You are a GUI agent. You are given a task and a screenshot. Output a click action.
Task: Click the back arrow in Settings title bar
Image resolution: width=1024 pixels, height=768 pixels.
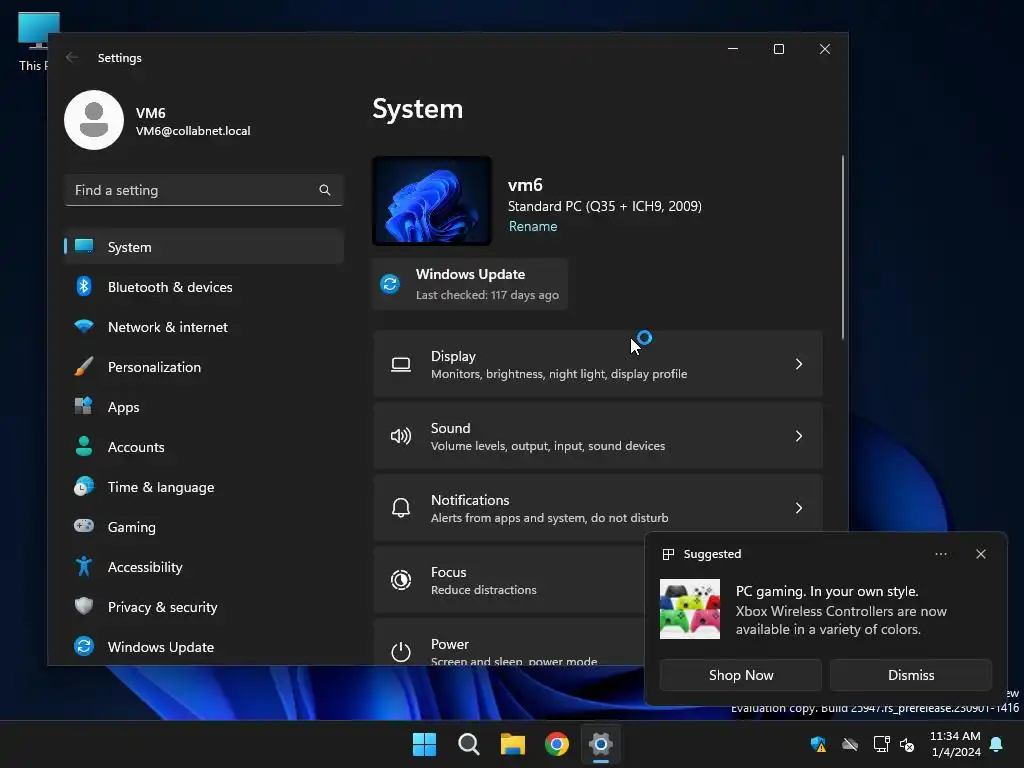pyautogui.click(x=72, y=57)
